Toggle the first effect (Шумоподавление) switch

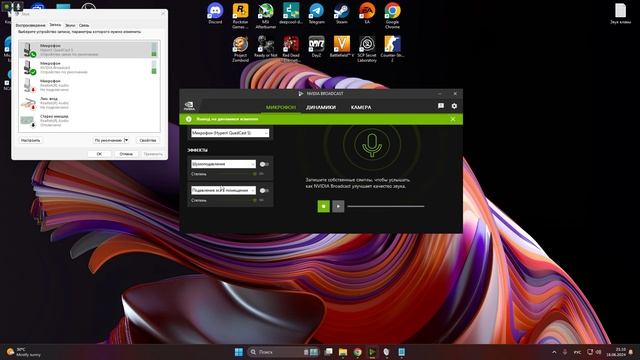264,164
